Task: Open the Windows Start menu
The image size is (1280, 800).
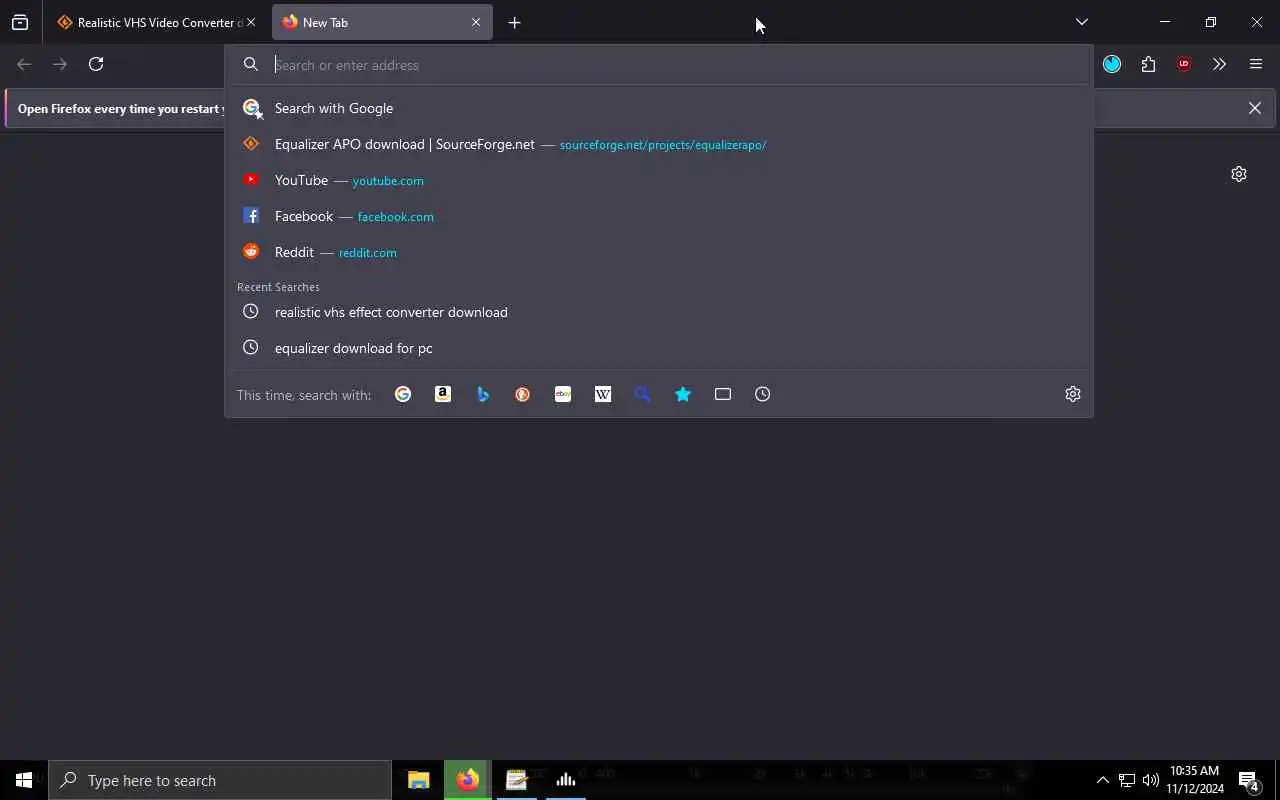Action: pyautogui.click(x=24, y=780)
